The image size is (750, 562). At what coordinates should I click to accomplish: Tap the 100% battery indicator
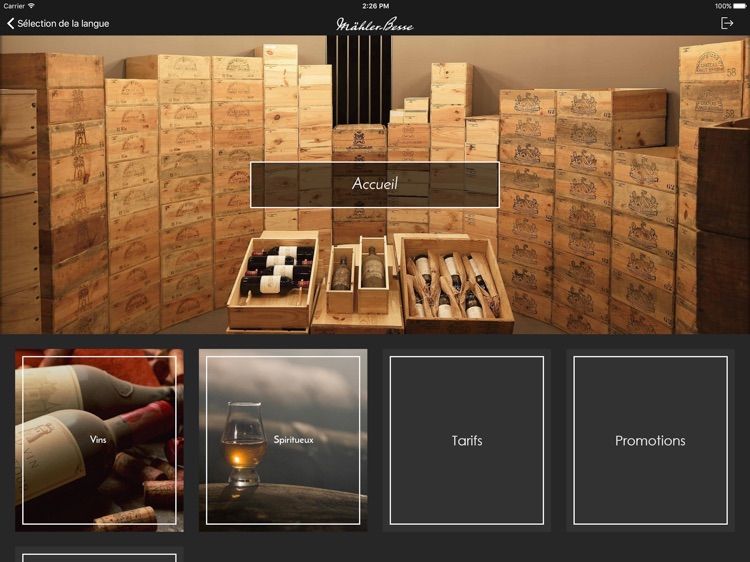729,6
